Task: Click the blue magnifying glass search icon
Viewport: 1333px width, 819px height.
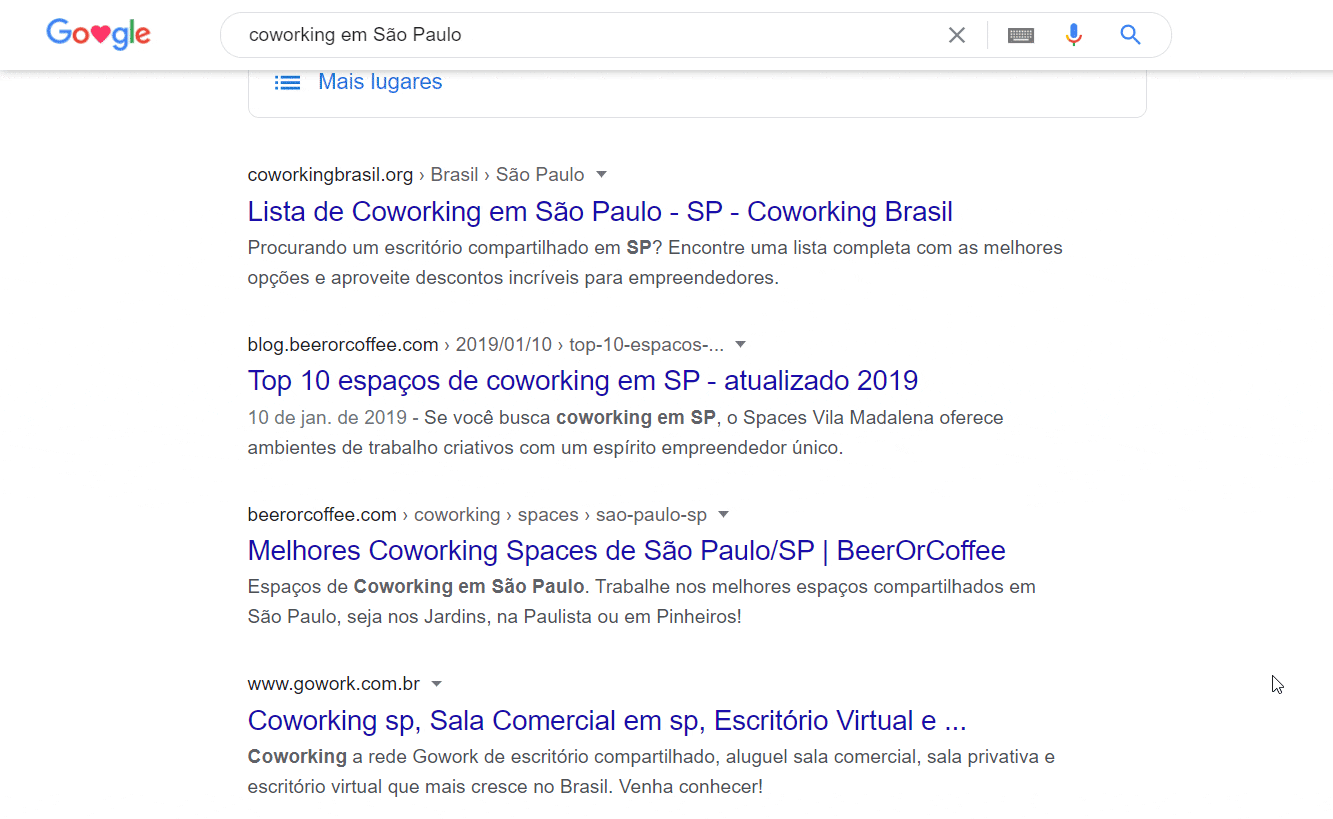Action: 1130,35
